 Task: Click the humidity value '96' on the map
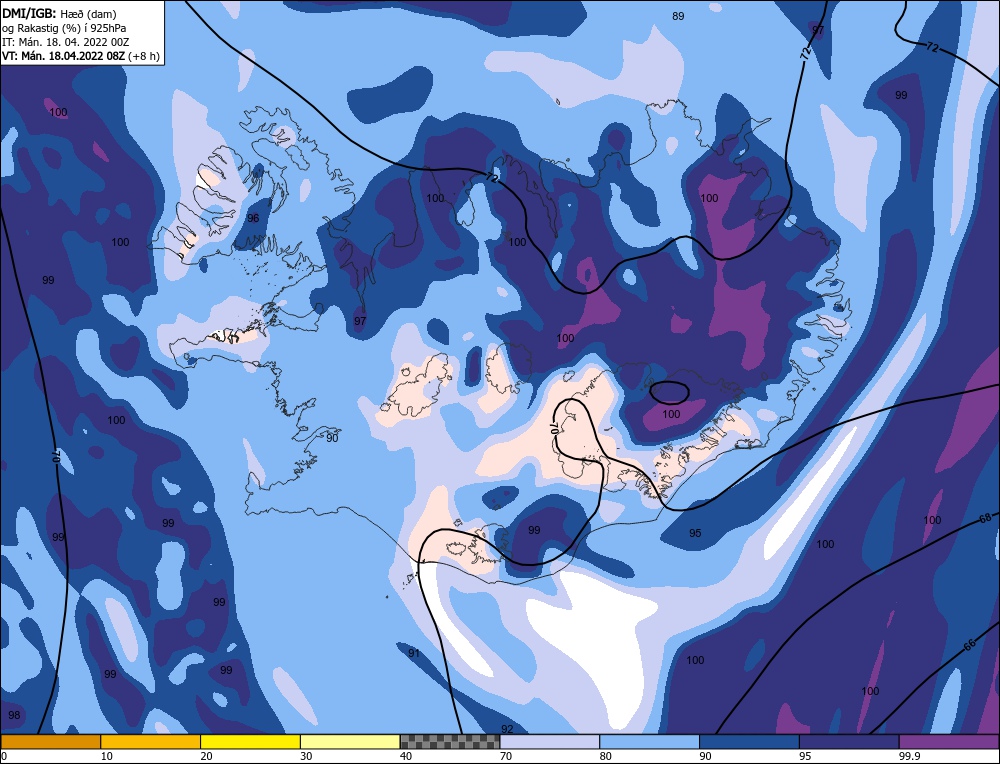point(253,218)
